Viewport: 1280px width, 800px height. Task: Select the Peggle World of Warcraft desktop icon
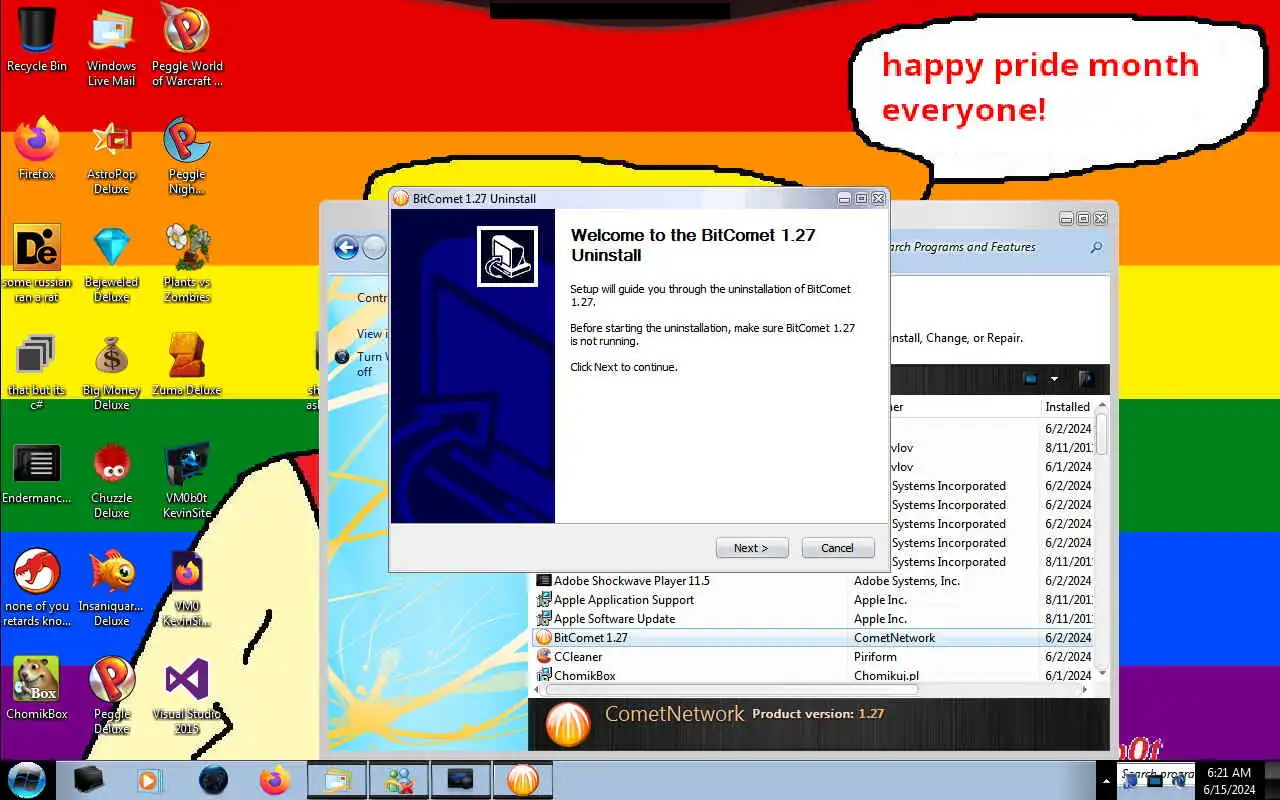coord(187,46)
